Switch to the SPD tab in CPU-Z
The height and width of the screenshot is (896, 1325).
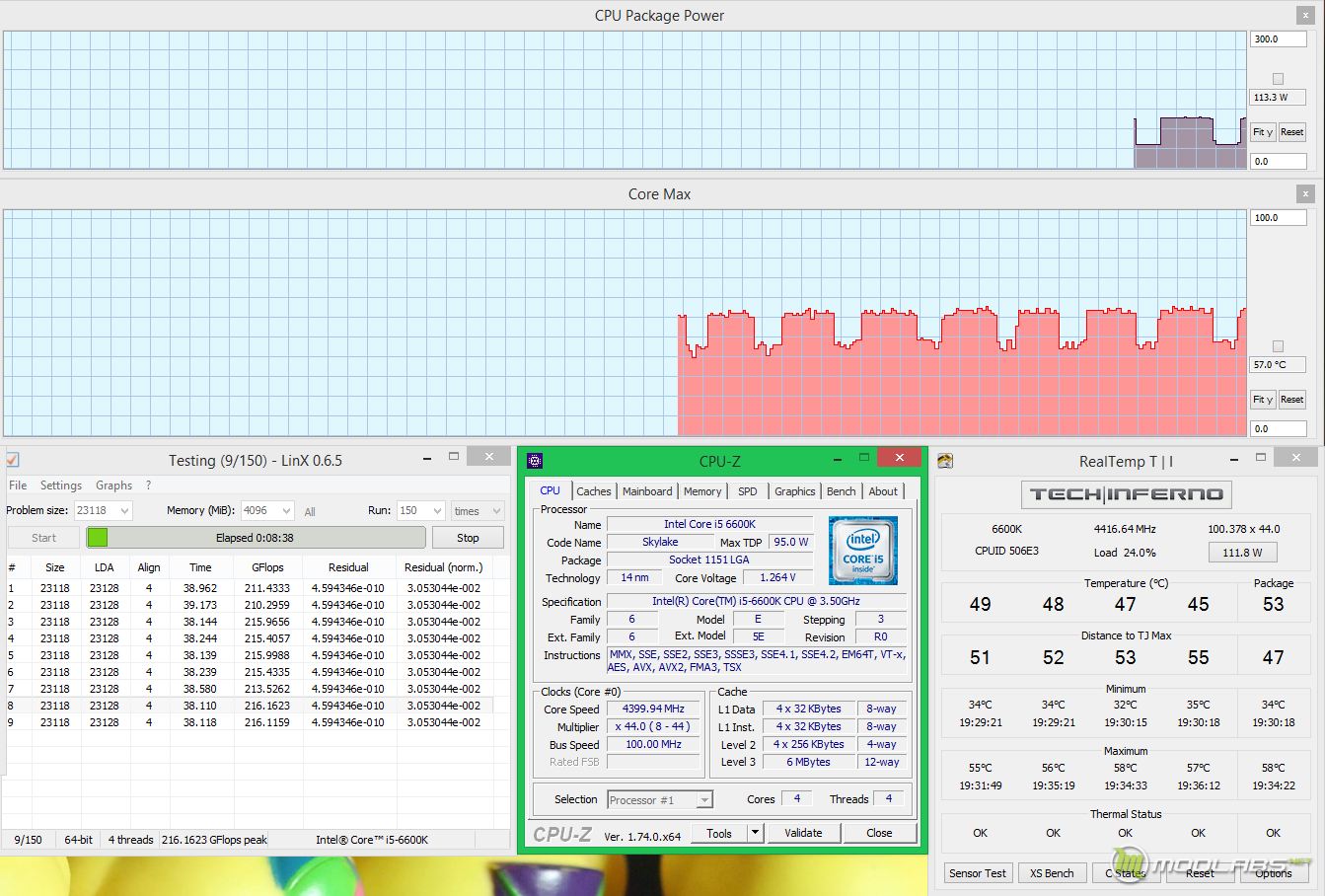click(748, 491)
